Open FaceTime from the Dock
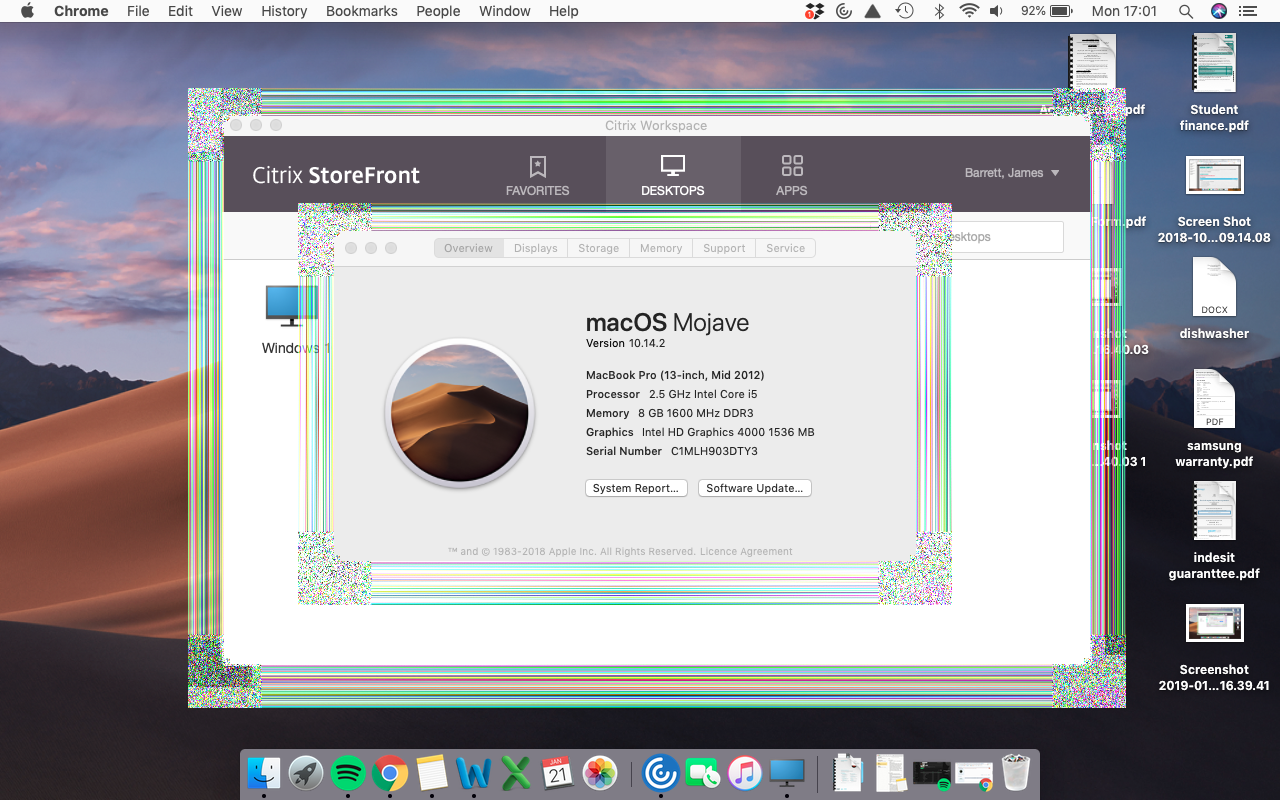Viewport: 1280px width, 800px height. (x=703, y=772)
